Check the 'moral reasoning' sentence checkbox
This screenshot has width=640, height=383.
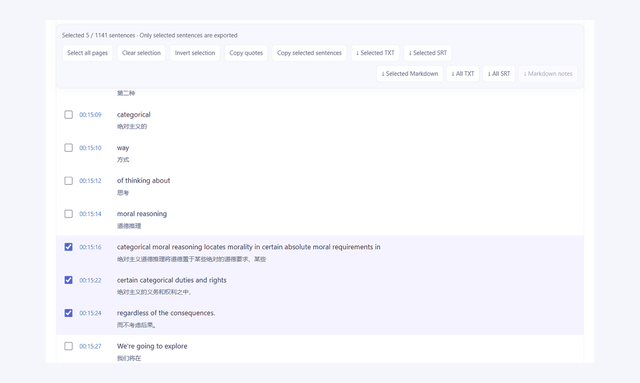69,214
